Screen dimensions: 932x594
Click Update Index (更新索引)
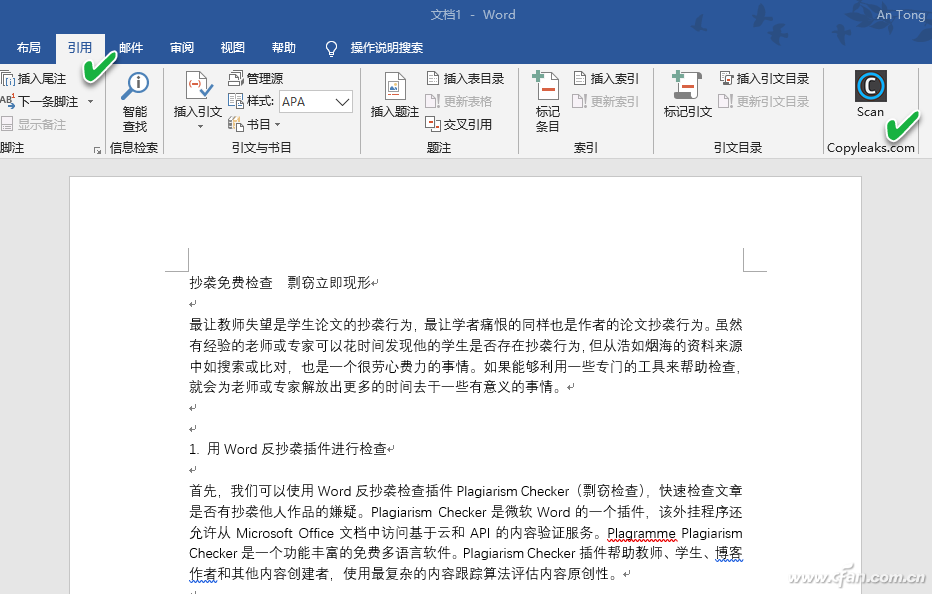pos(606,102)
